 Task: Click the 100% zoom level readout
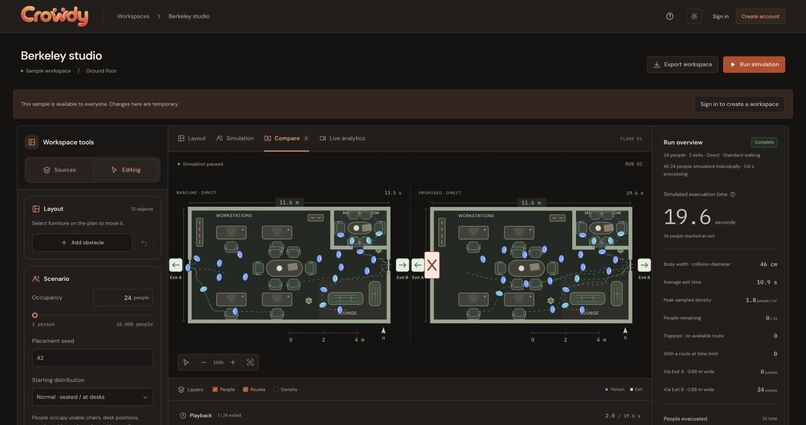tap(218, 362)
